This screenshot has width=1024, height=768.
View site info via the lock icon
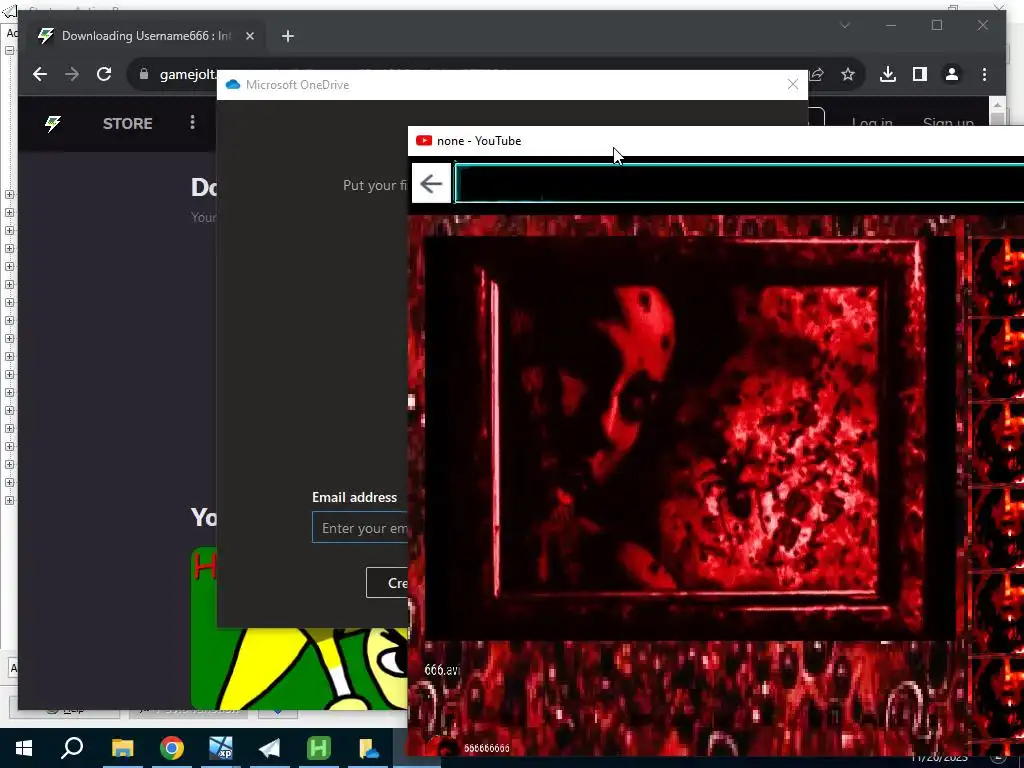tap(144, 74)
